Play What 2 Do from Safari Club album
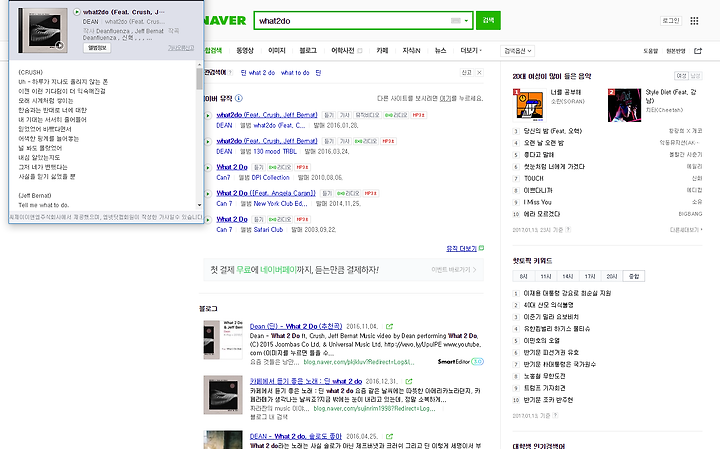 208,220
